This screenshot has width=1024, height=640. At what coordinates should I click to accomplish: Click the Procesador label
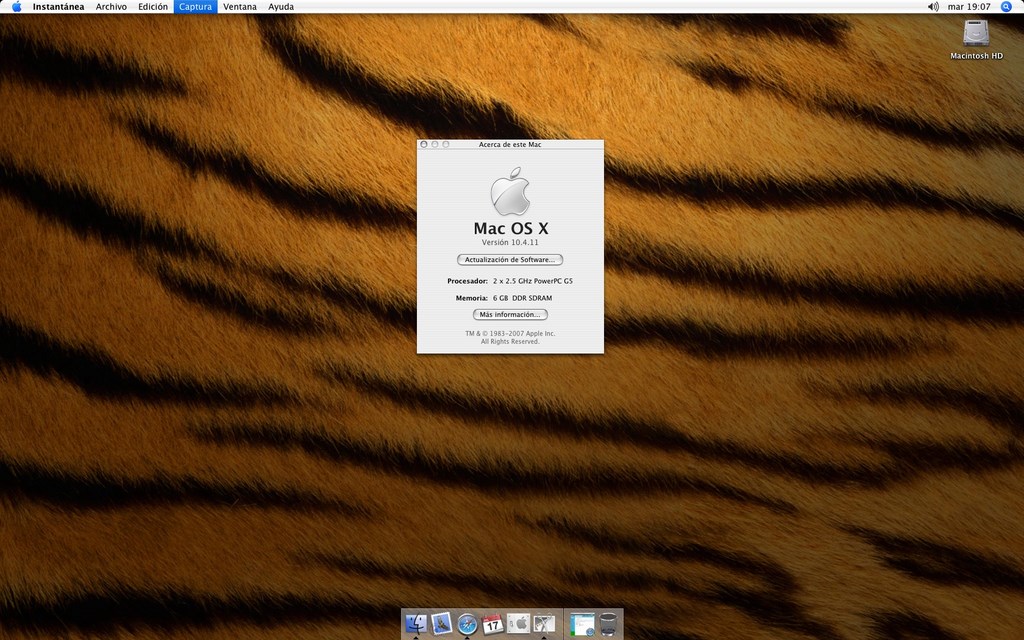coord(467,281)
